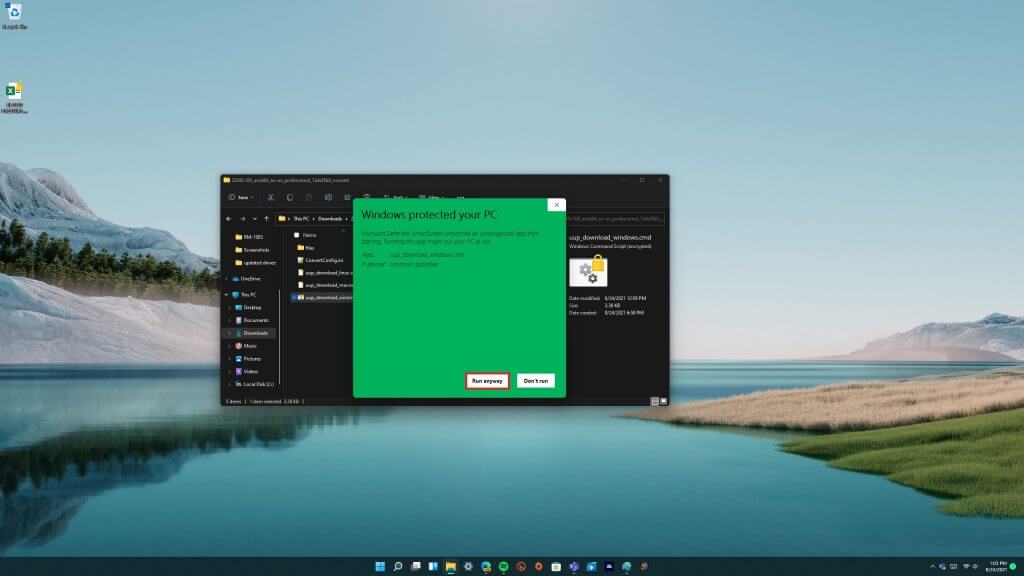Open the Recycle Bin on desktop
Image resolution: width=1024 pixels, height=576 pixels.
pyautogui.click(x=14, y=16)
